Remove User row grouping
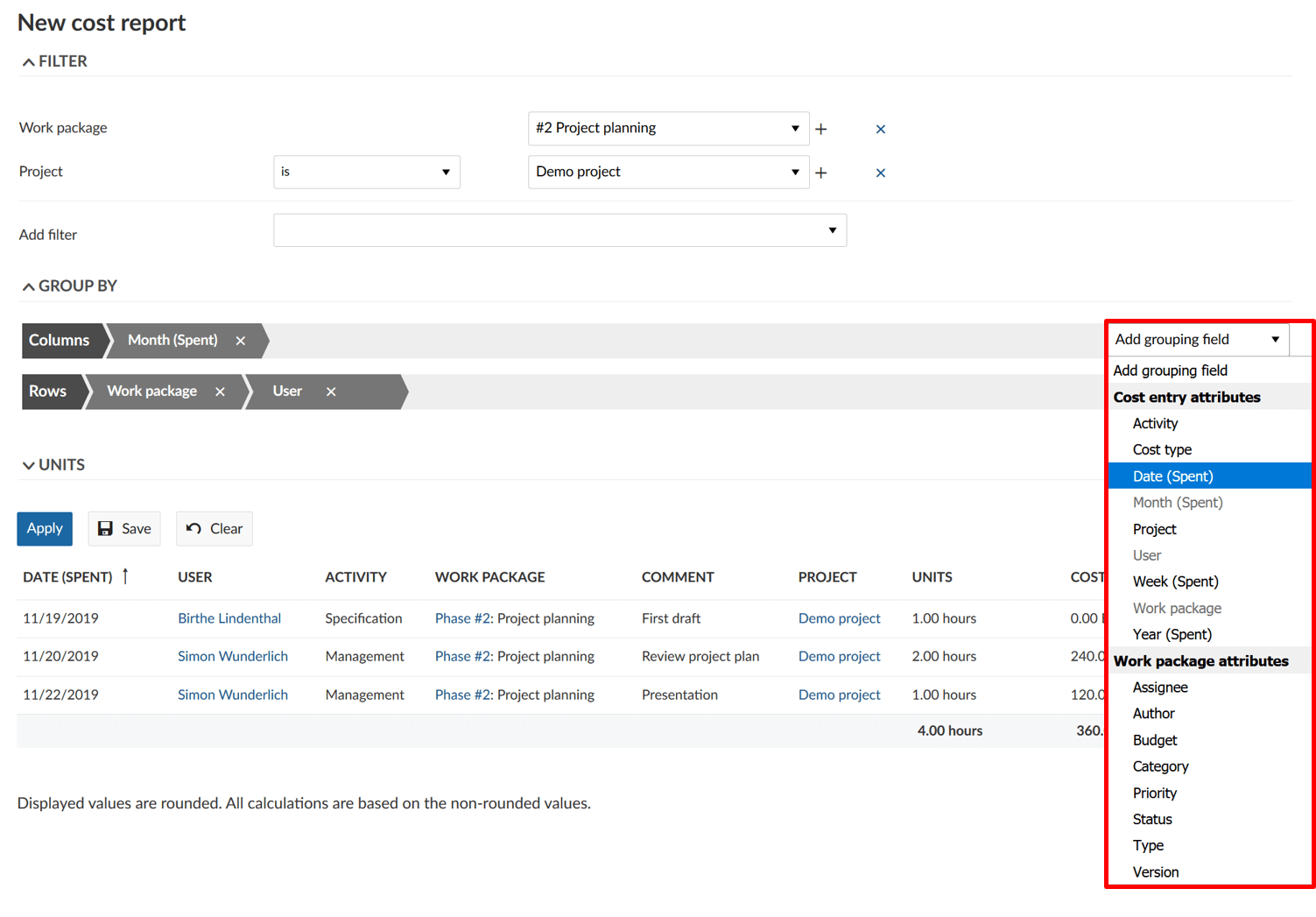 pyautogui.click(x=331, y=391)
